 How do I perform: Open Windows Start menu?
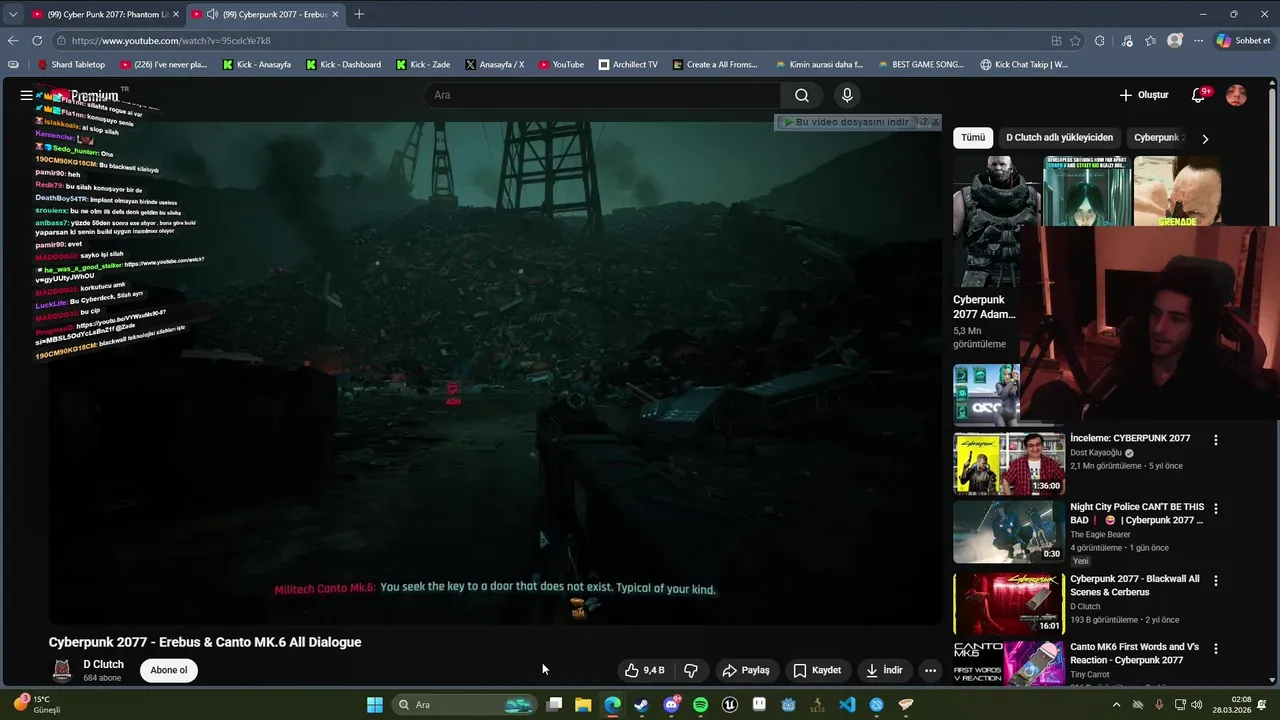click(375, 705)
